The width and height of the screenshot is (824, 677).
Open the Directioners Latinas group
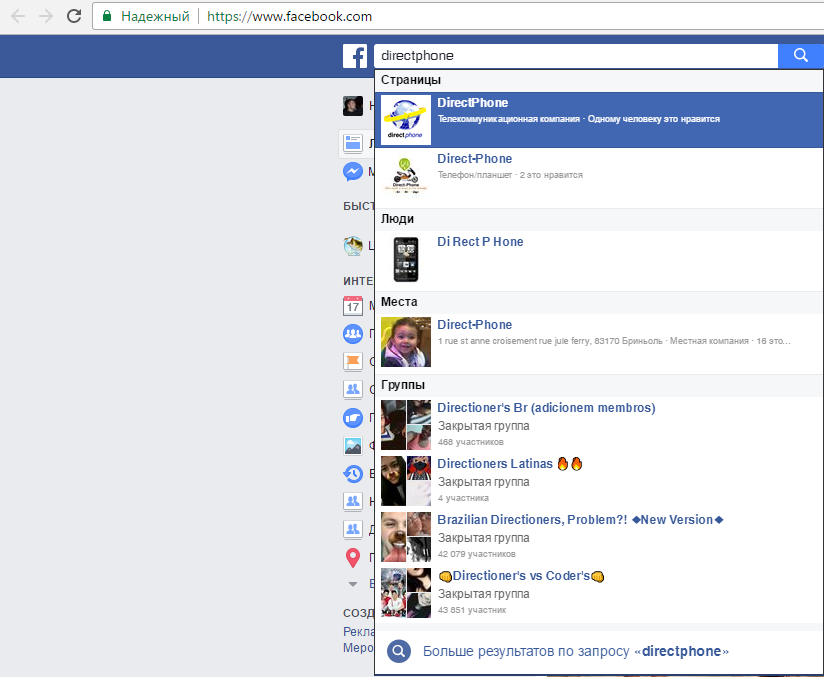599,481
